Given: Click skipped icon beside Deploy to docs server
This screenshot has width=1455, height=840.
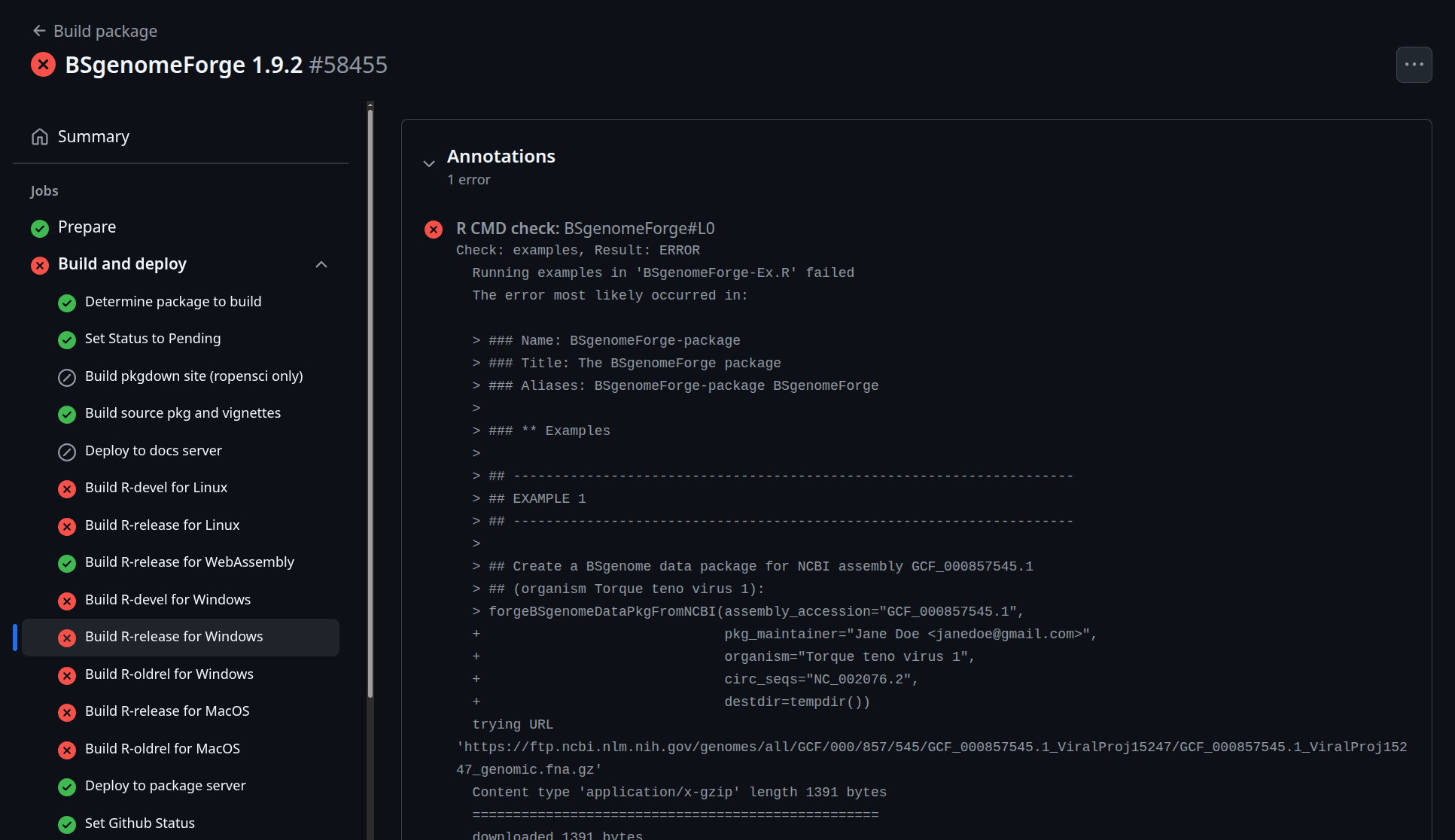Looking at the screenshot, I should click(67, 452).
